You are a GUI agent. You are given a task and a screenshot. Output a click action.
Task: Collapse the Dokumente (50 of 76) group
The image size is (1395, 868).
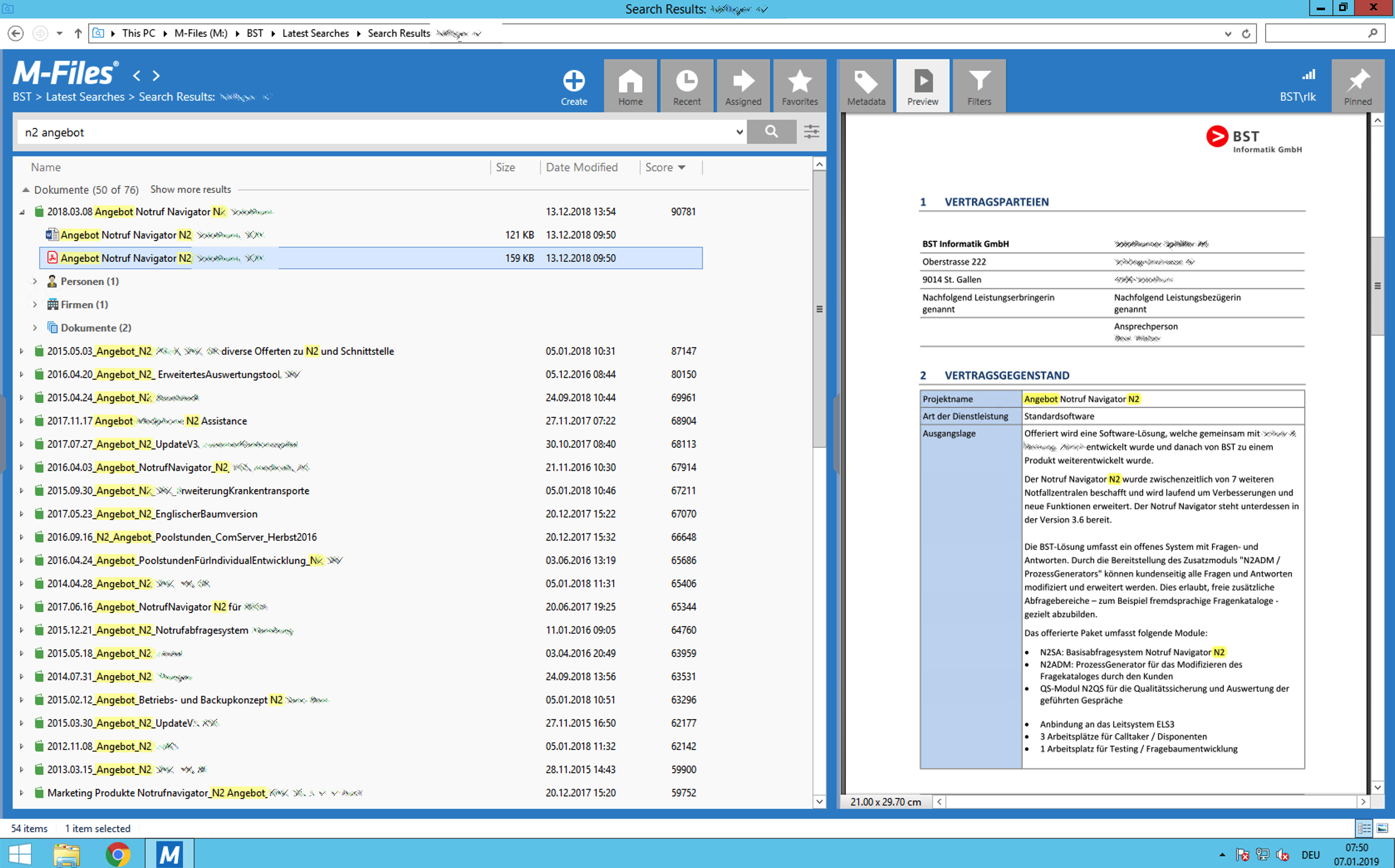pos(25,189)
